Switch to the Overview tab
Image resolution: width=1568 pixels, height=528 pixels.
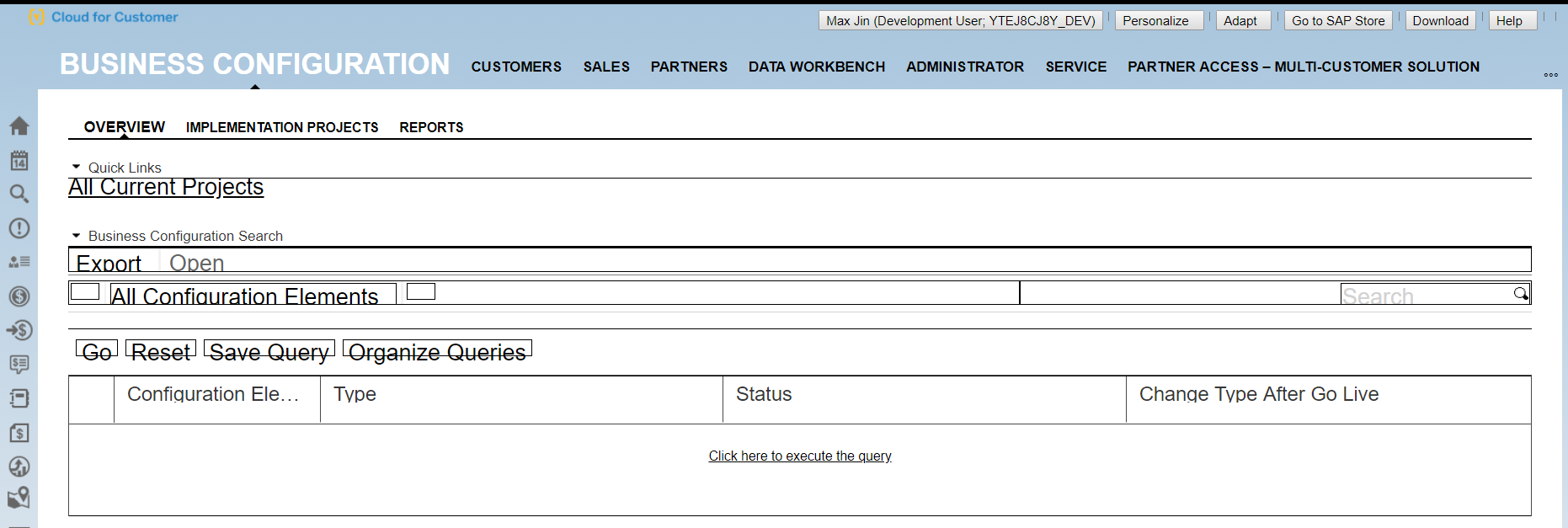coord(125,127)
